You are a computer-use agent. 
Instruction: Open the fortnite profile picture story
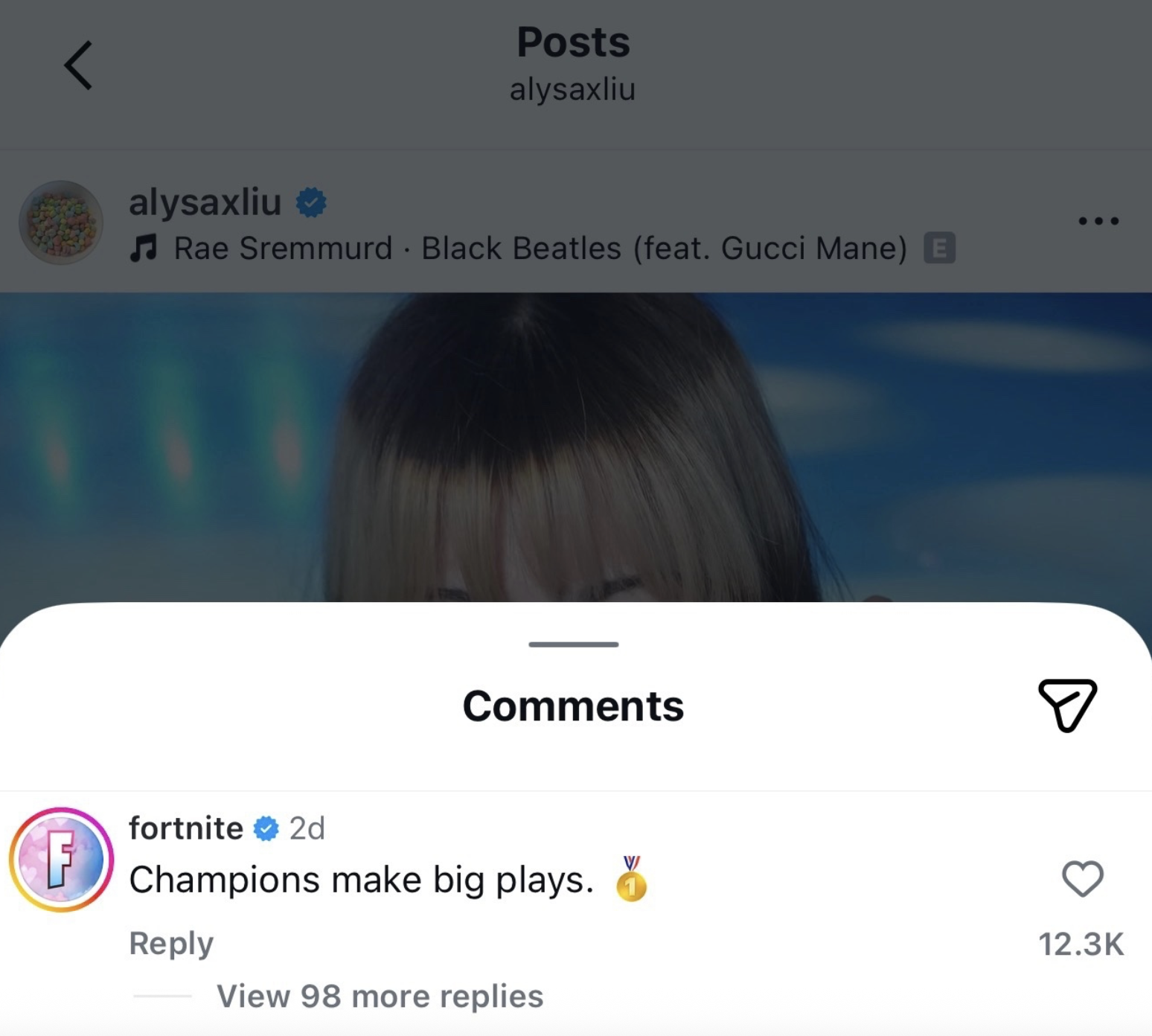[x=61, y=860]
